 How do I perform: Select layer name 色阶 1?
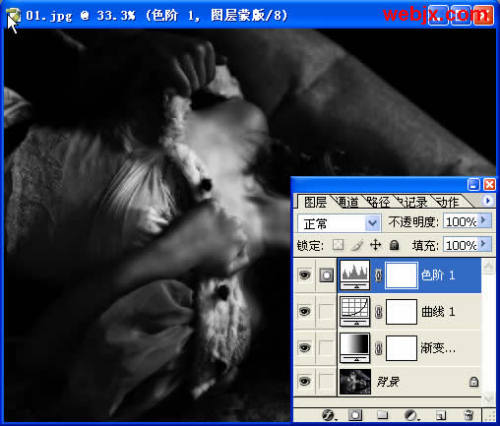[x=438, y=275]
